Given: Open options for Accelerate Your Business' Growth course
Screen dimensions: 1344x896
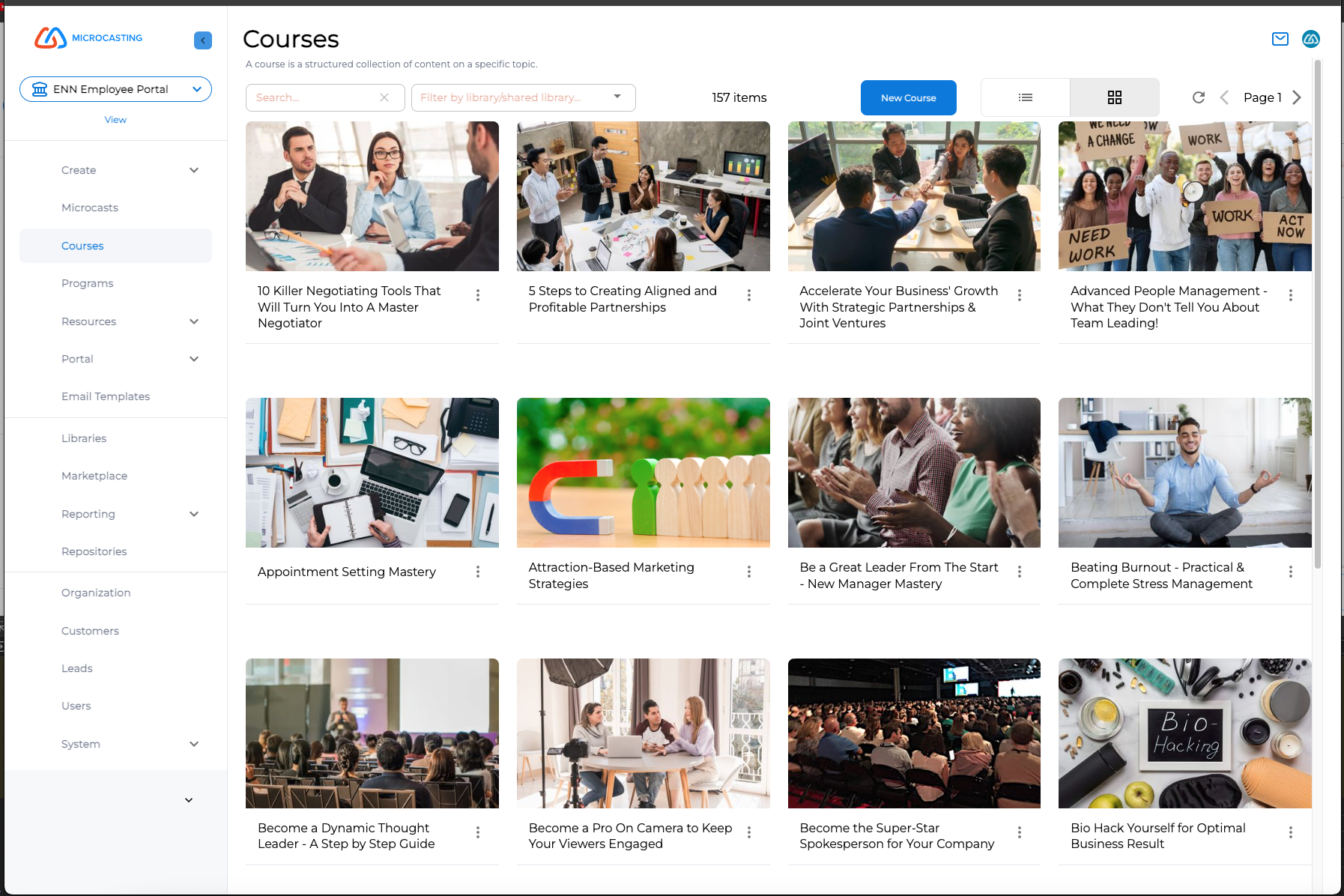Looking at the screenshot, I should tap(1020, 295).
